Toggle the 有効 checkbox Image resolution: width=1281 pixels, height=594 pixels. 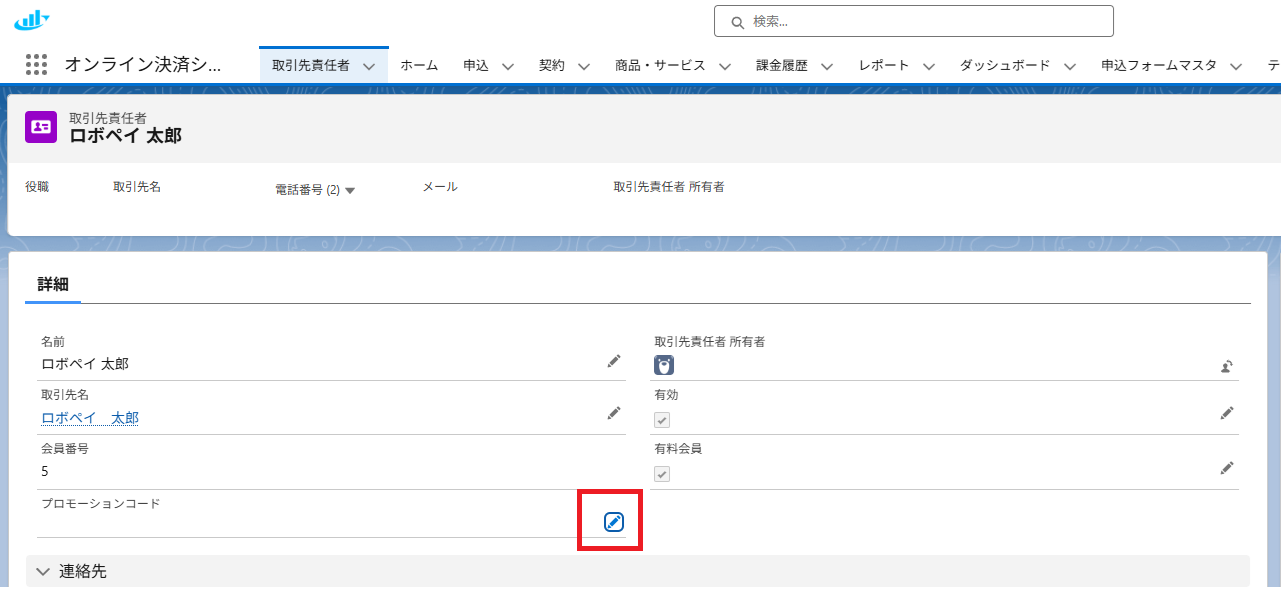(662, 420)
